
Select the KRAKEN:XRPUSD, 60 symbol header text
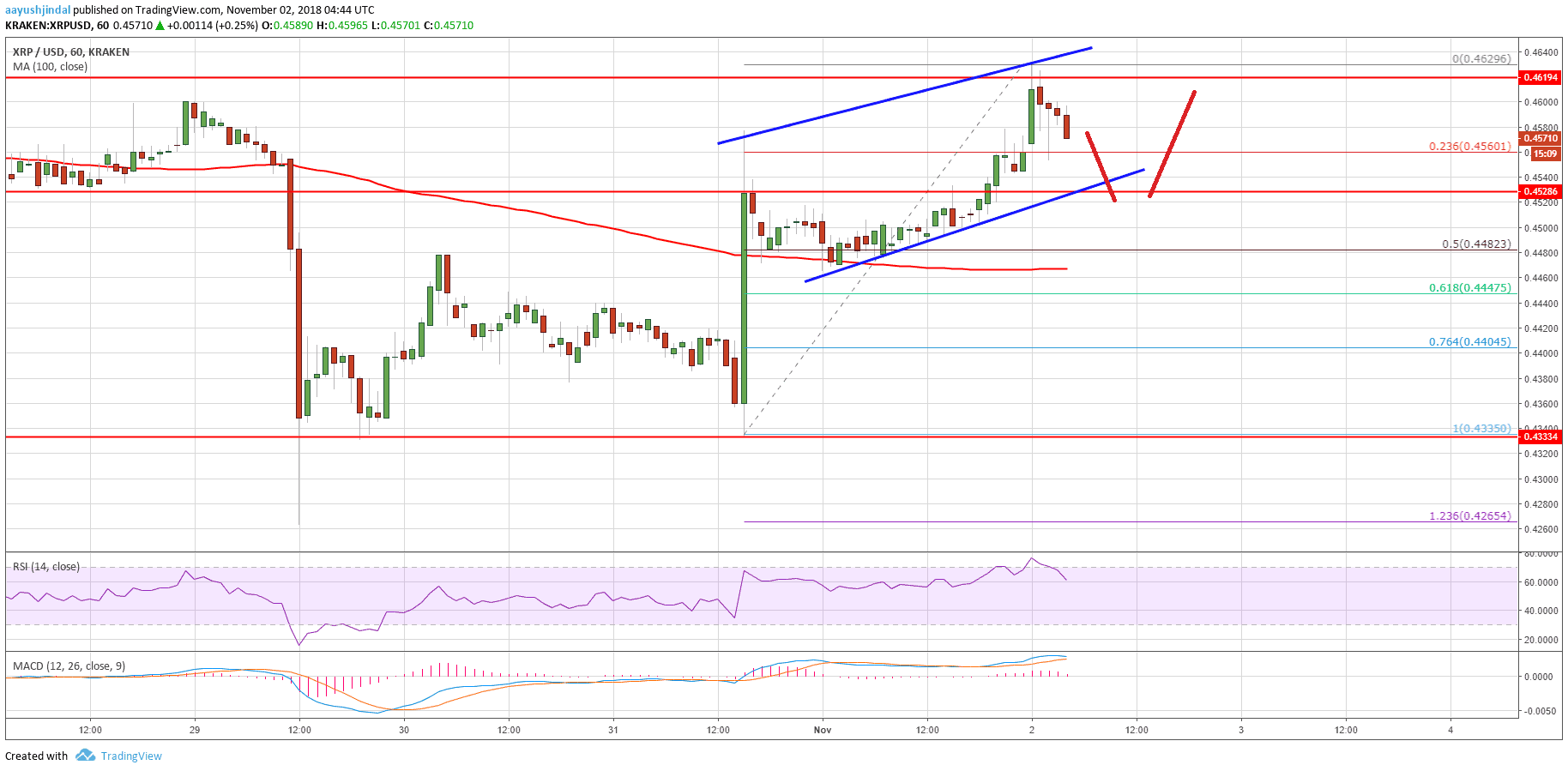(x=57, y=26)
